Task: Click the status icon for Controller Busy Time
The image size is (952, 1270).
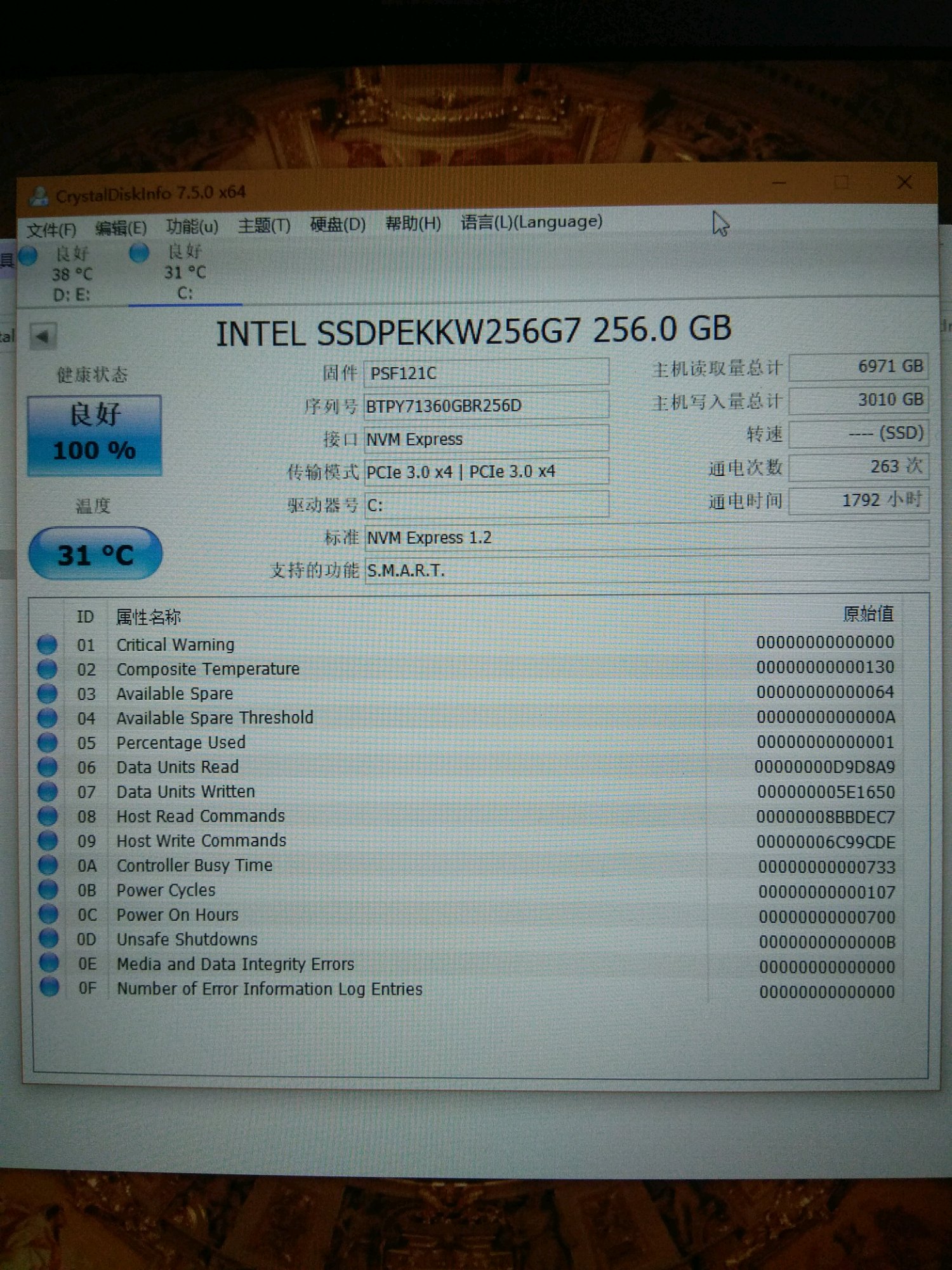Action: coord(48,866)
